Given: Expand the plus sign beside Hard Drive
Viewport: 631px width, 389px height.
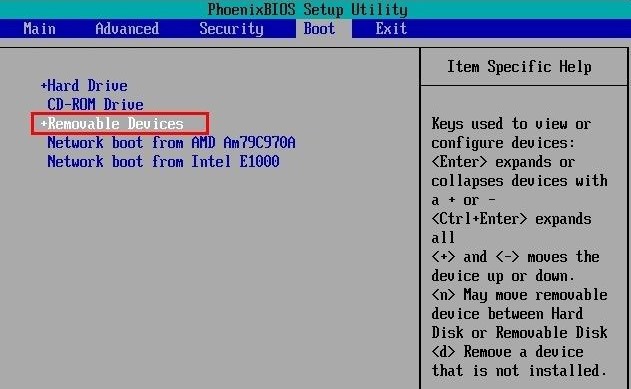Looking at the screenshot, I should pos(44,86).
